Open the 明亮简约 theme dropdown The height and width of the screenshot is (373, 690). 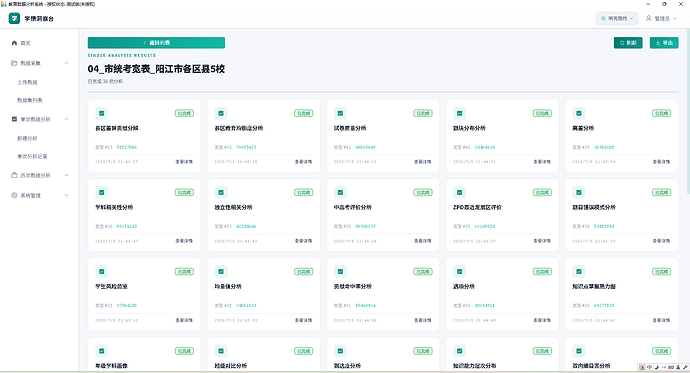617,18
